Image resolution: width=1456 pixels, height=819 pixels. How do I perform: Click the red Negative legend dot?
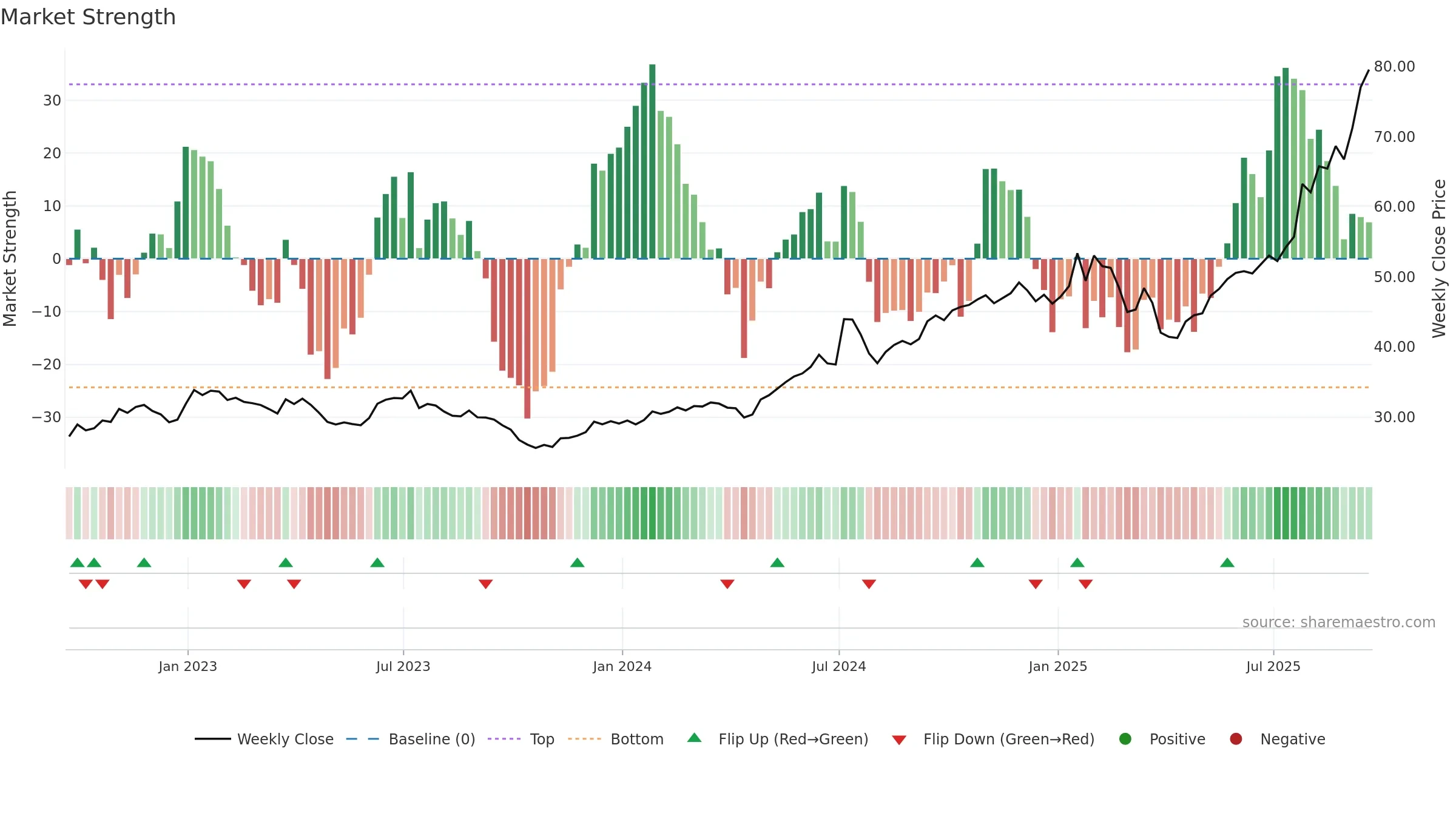click(x=1236, y=739)
